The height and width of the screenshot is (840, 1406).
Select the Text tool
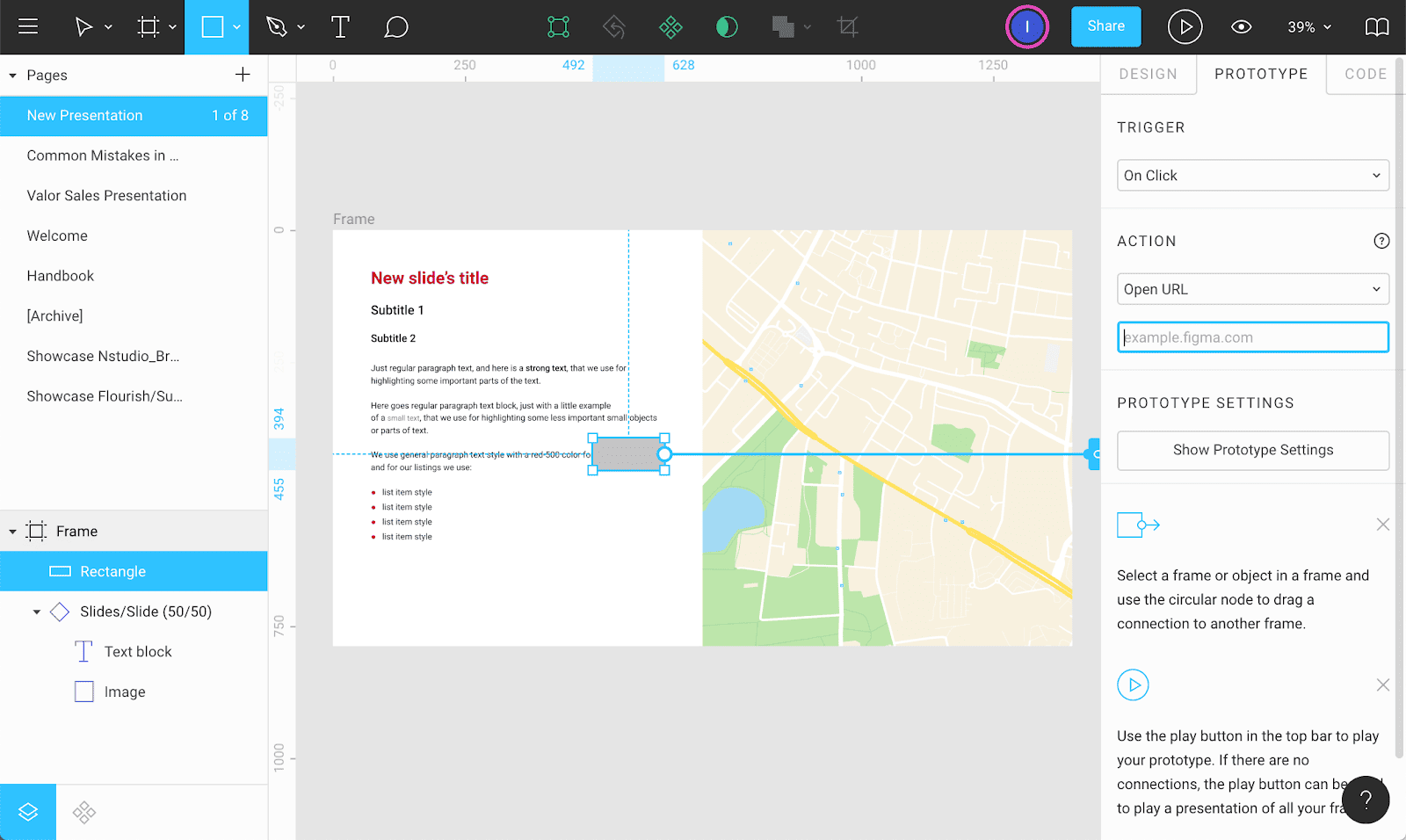pos(340,26)
